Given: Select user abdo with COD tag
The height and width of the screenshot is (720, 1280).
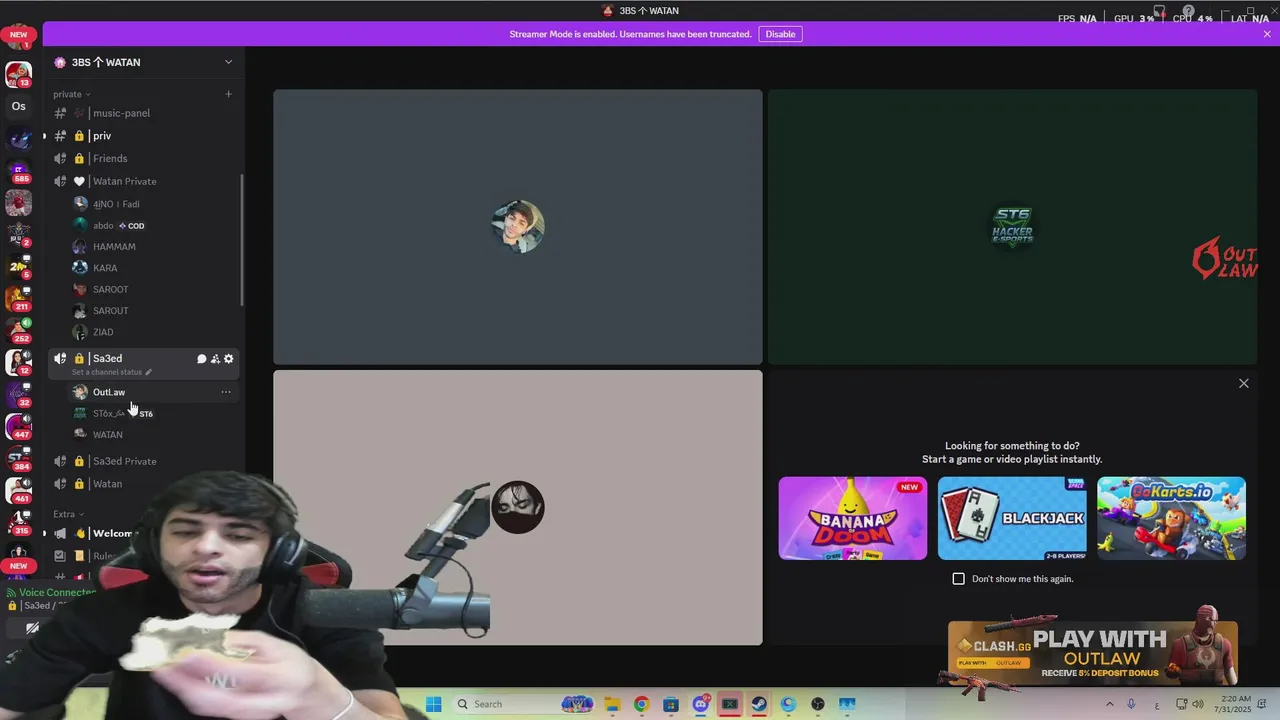Looking at the screenshot, I should [x=153, y=226].
